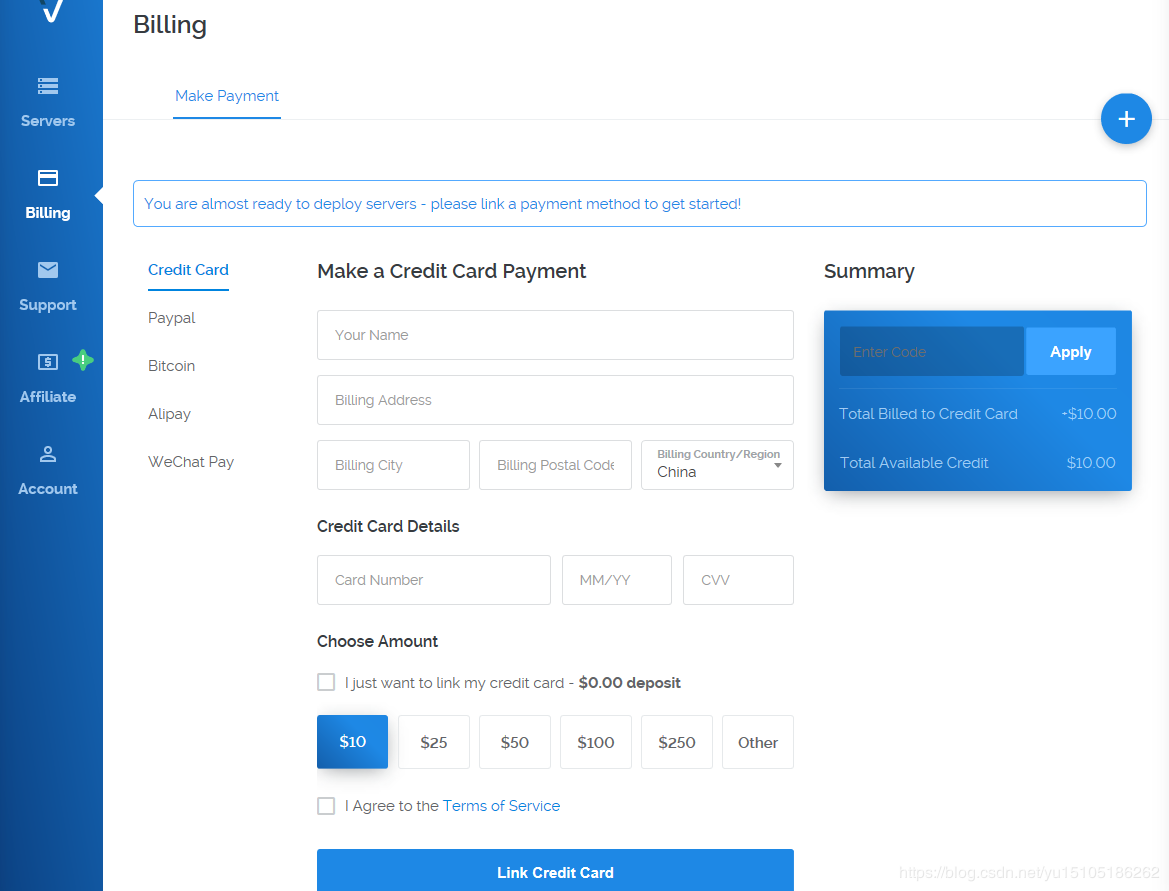Check the $0.00 deposit link-only checkbox
The image size is (1169, 891).
point(326,682)
